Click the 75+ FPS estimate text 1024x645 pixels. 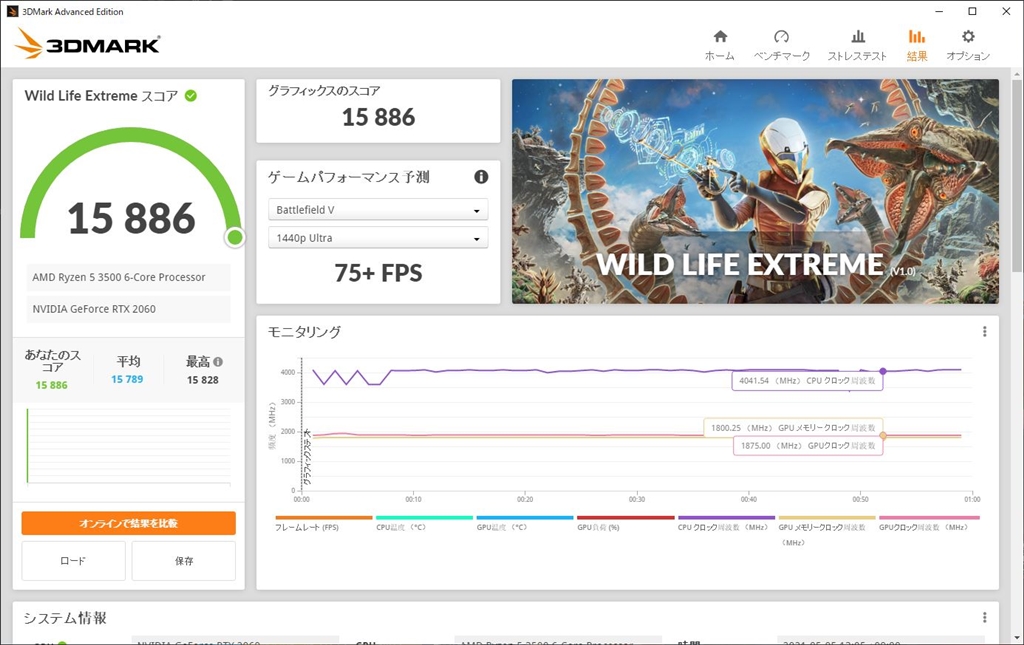pyautogui.click(x=378, y=273)
